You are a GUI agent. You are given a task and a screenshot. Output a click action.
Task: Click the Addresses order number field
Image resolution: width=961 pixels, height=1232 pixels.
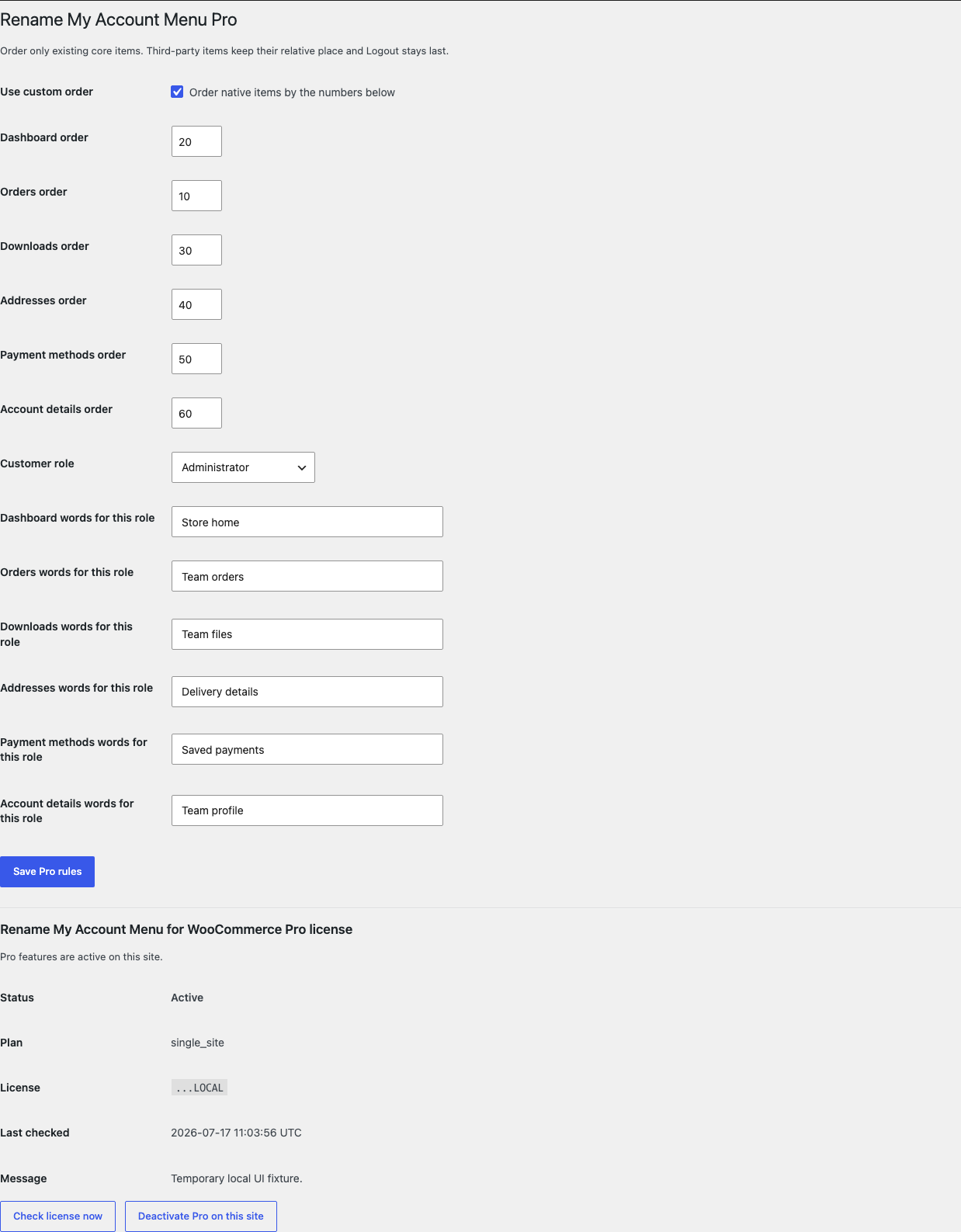[x=196, y=304]
